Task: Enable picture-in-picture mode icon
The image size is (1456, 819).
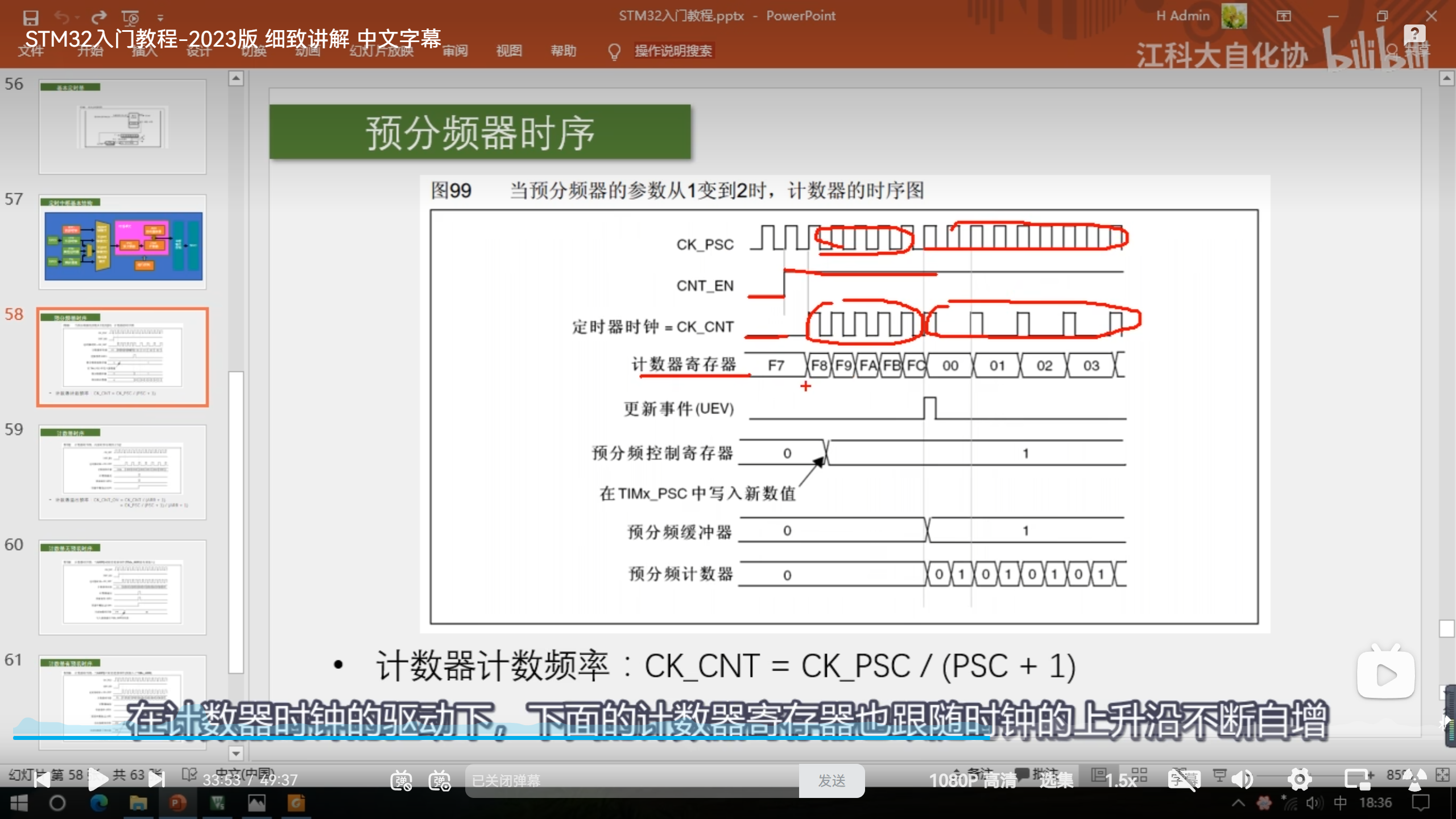Action: (x=1358, y=780)
